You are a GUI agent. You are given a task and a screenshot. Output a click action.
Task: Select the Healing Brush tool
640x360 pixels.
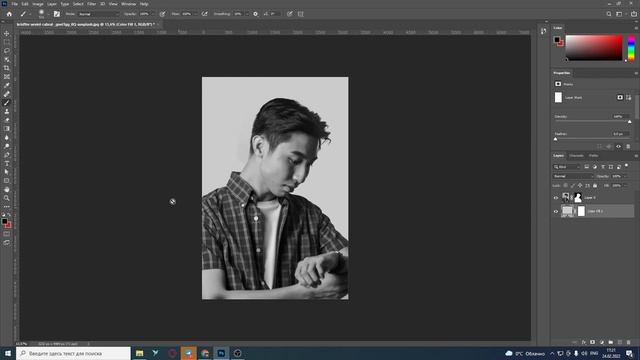(7, 94)
